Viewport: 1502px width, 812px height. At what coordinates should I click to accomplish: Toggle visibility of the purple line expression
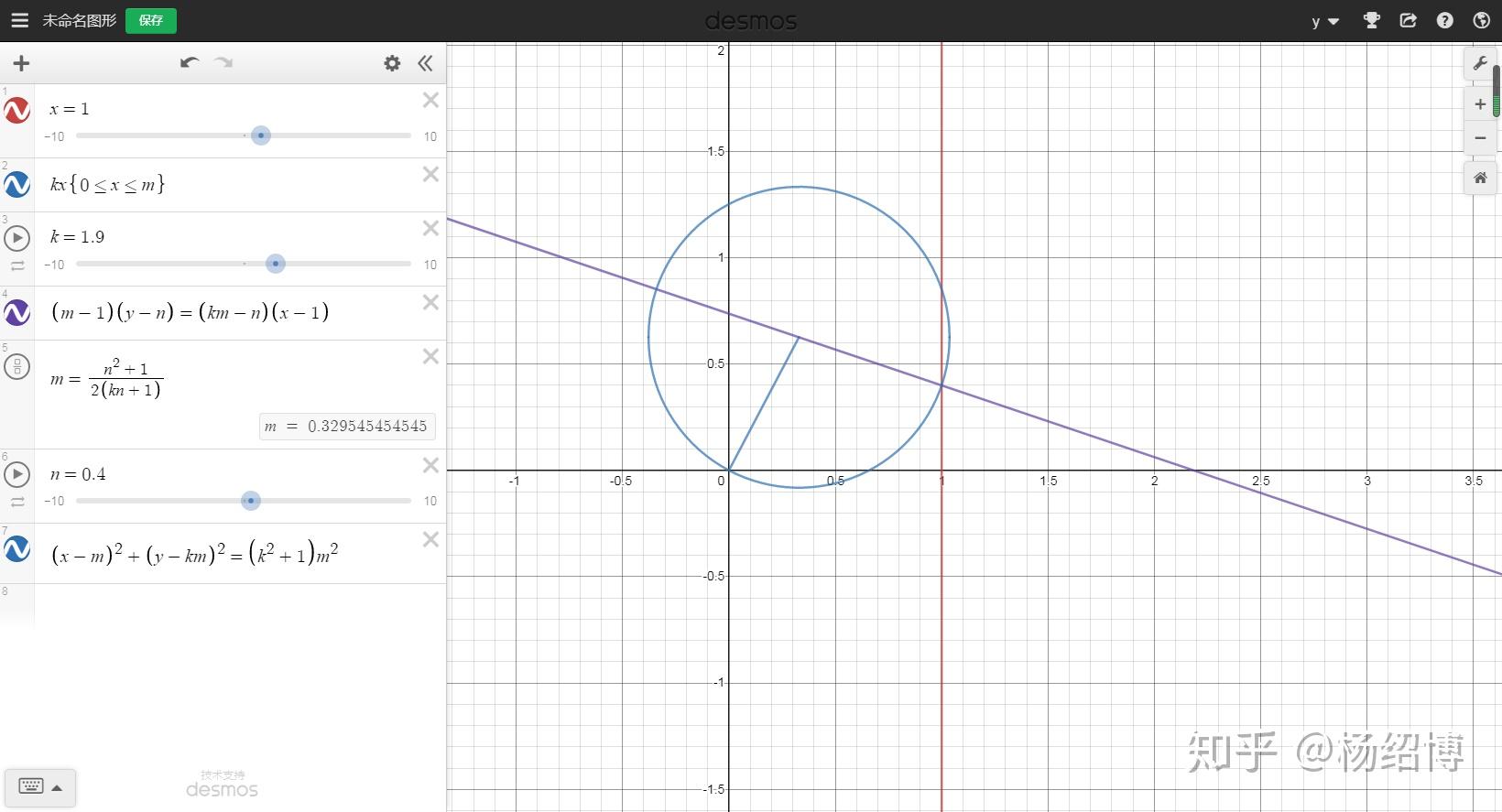point(17,313)
